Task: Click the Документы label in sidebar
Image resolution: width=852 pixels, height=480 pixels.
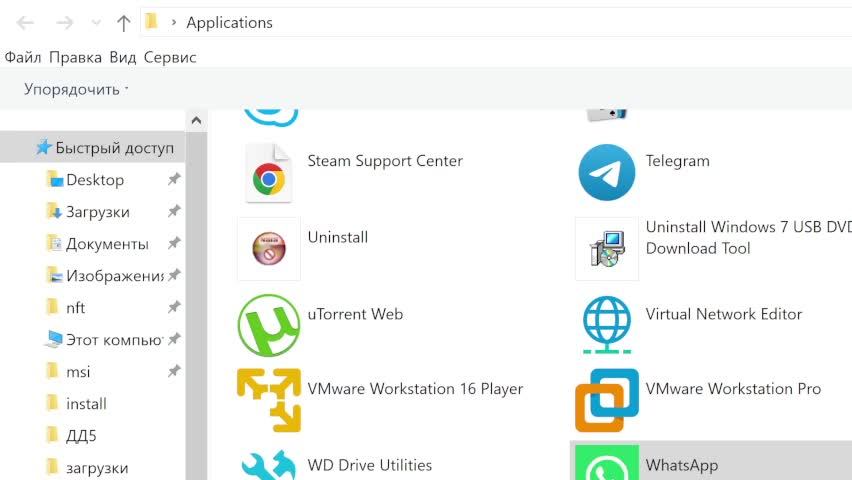Action: (x=107, y=244)
